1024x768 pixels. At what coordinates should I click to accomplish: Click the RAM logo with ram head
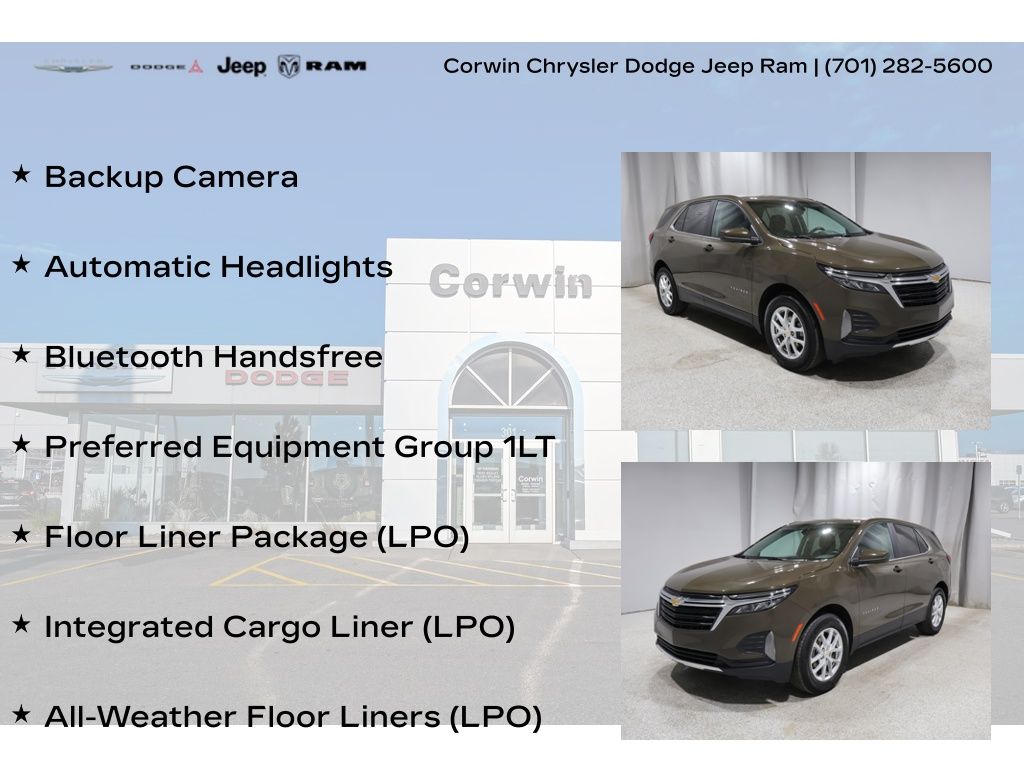click(x=322, y=66)
